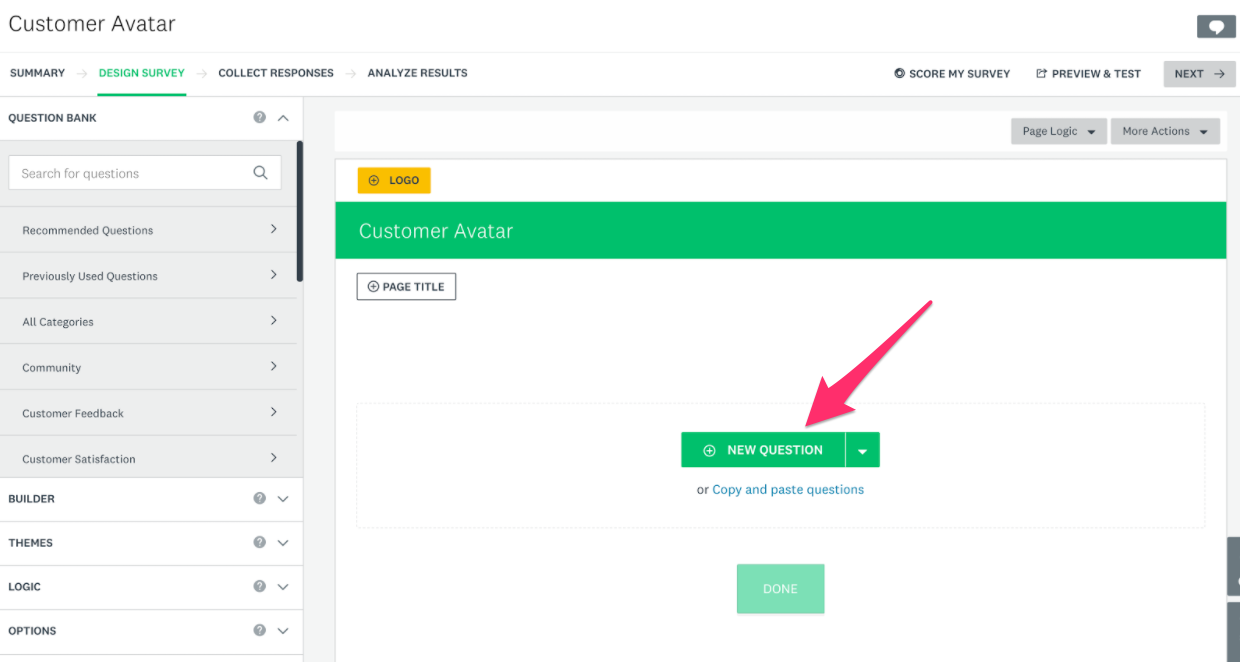
Task: Expand Previously Used Questions category
Action: [x=148, y=276]
